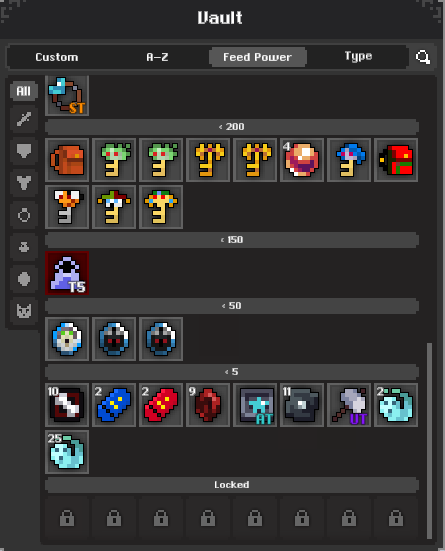Switch to the Type sort tab
Viewport: 445px width, 551px height.
click(358, 56)
